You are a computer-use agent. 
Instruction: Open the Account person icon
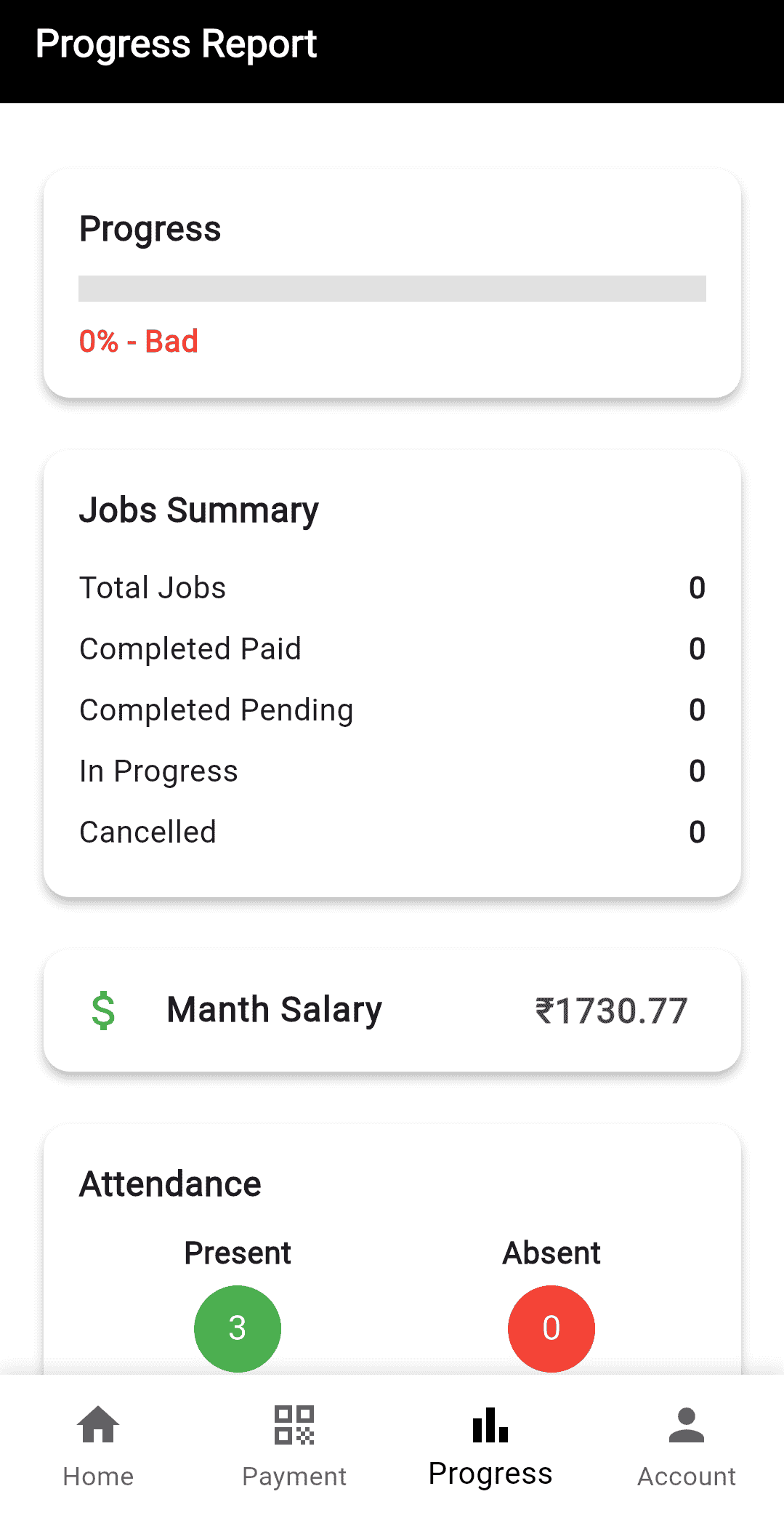pos(687,1424)
